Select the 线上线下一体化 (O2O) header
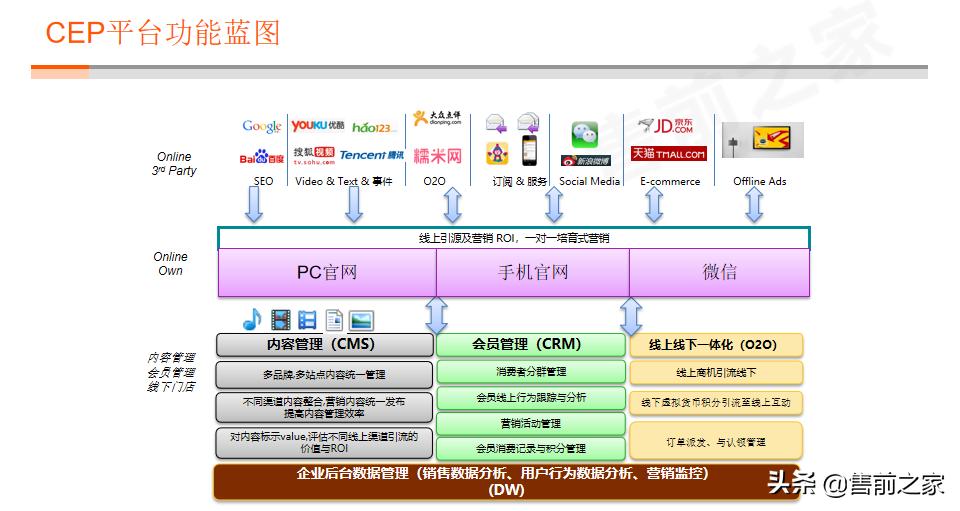960x511 pixels. pos(716,345)
